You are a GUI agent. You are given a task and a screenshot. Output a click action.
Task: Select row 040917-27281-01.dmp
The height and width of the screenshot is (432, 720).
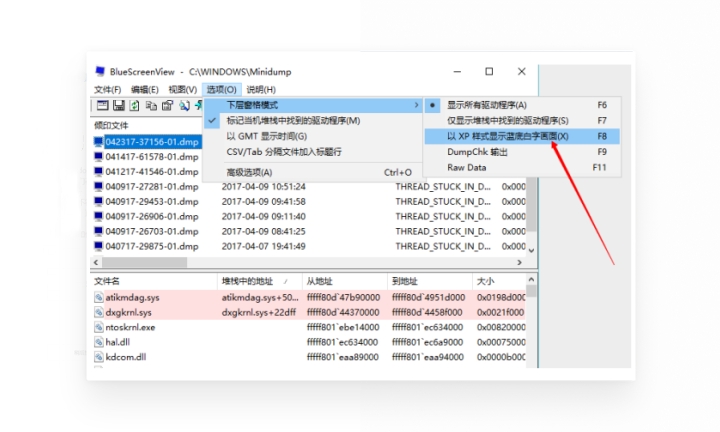coord(152,186)
